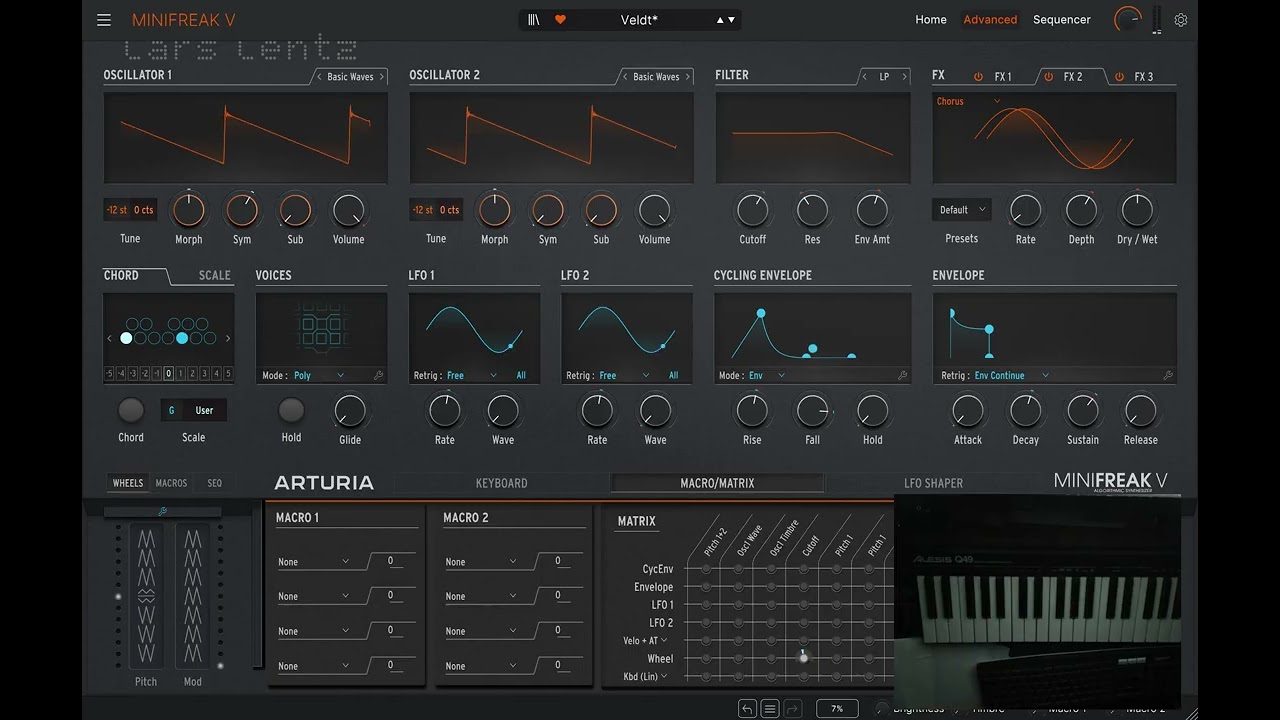Toggle the FX 3 power button
1280x720 pixels.
point(1119,77)
